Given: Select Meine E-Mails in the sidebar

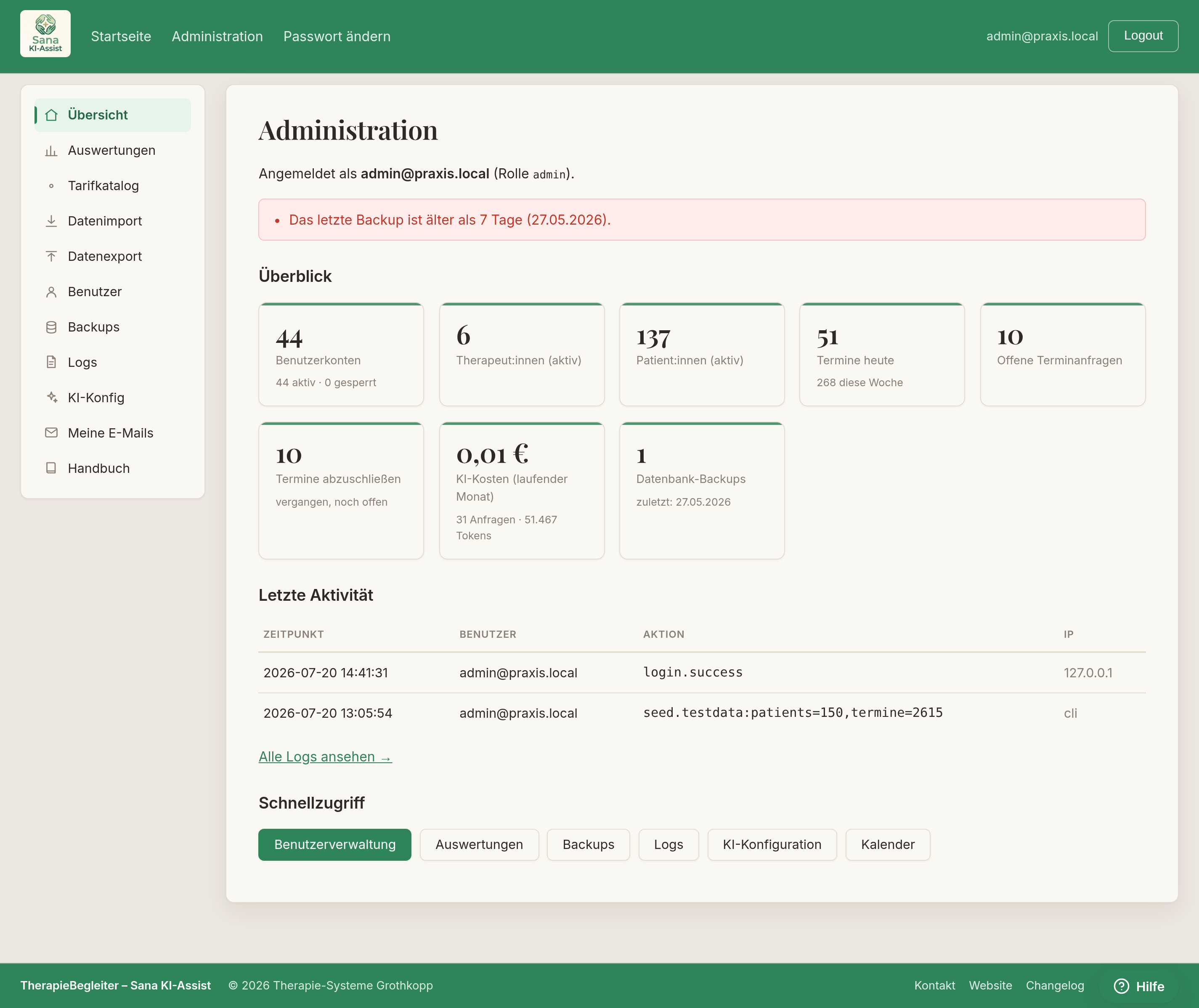Looking at the screenshot, I should click(x=113, y=433).
